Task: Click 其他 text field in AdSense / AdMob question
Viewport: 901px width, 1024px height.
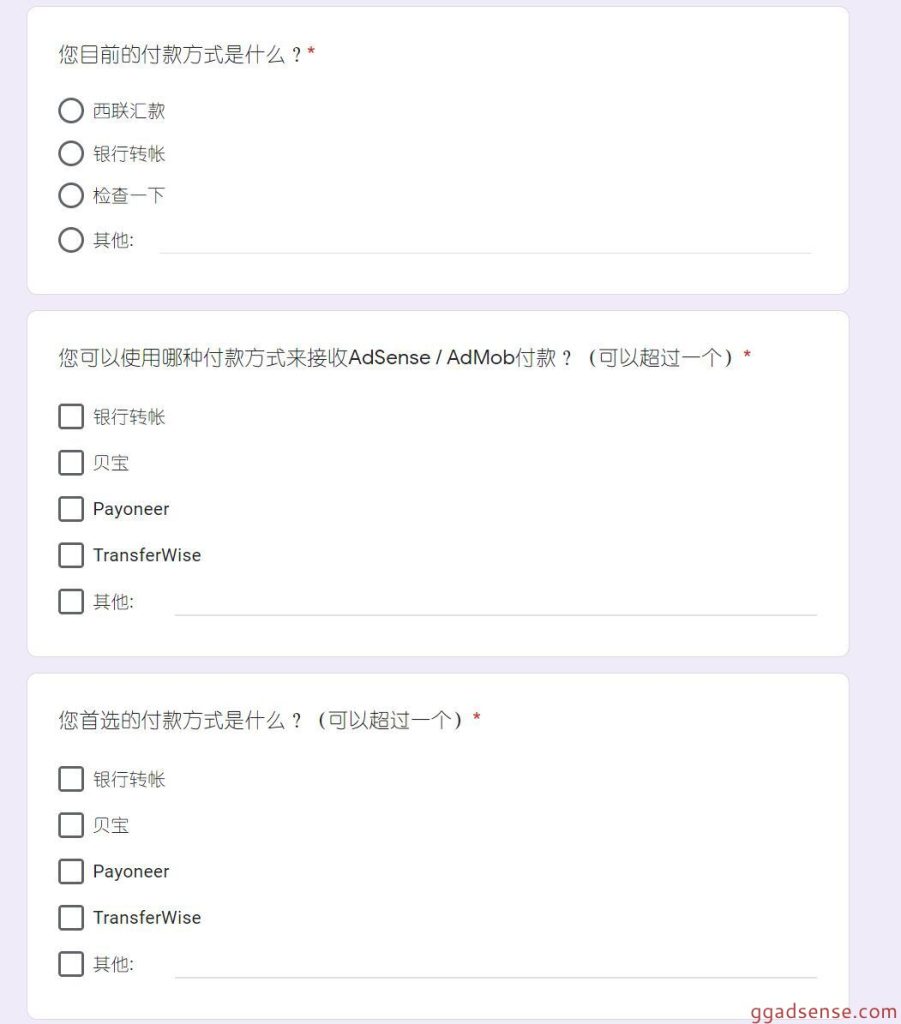Action: (495, 602)
